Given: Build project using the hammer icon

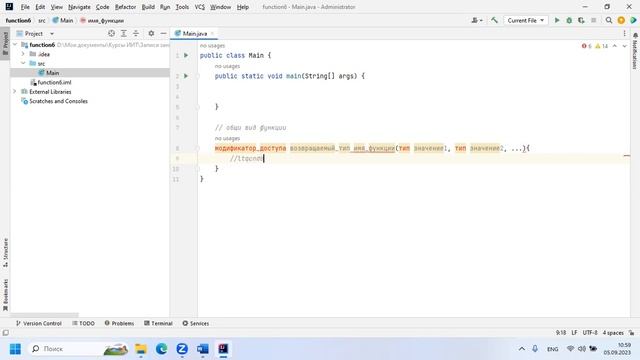Looking at the screenshot, I should [494, 20].
